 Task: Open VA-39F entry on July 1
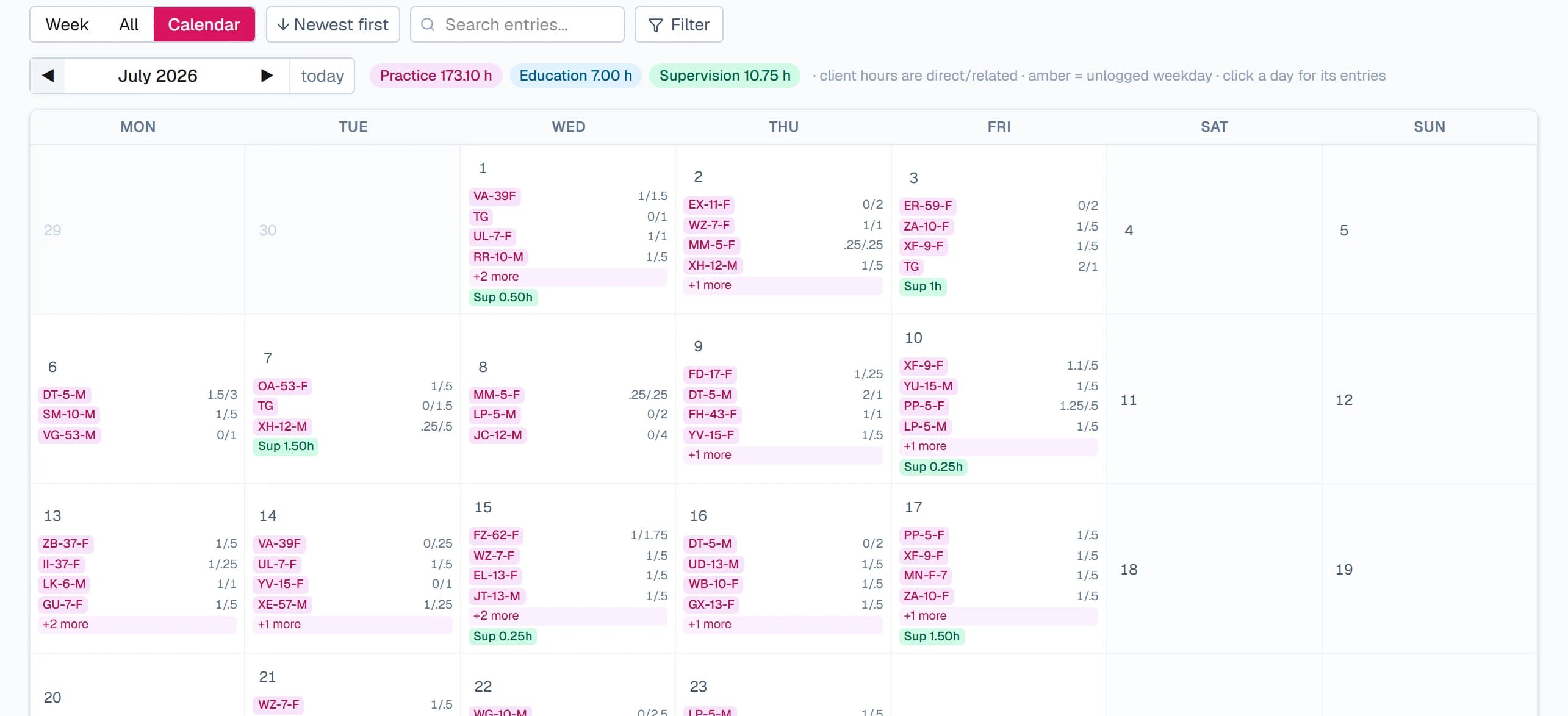[x=495, y=196]
